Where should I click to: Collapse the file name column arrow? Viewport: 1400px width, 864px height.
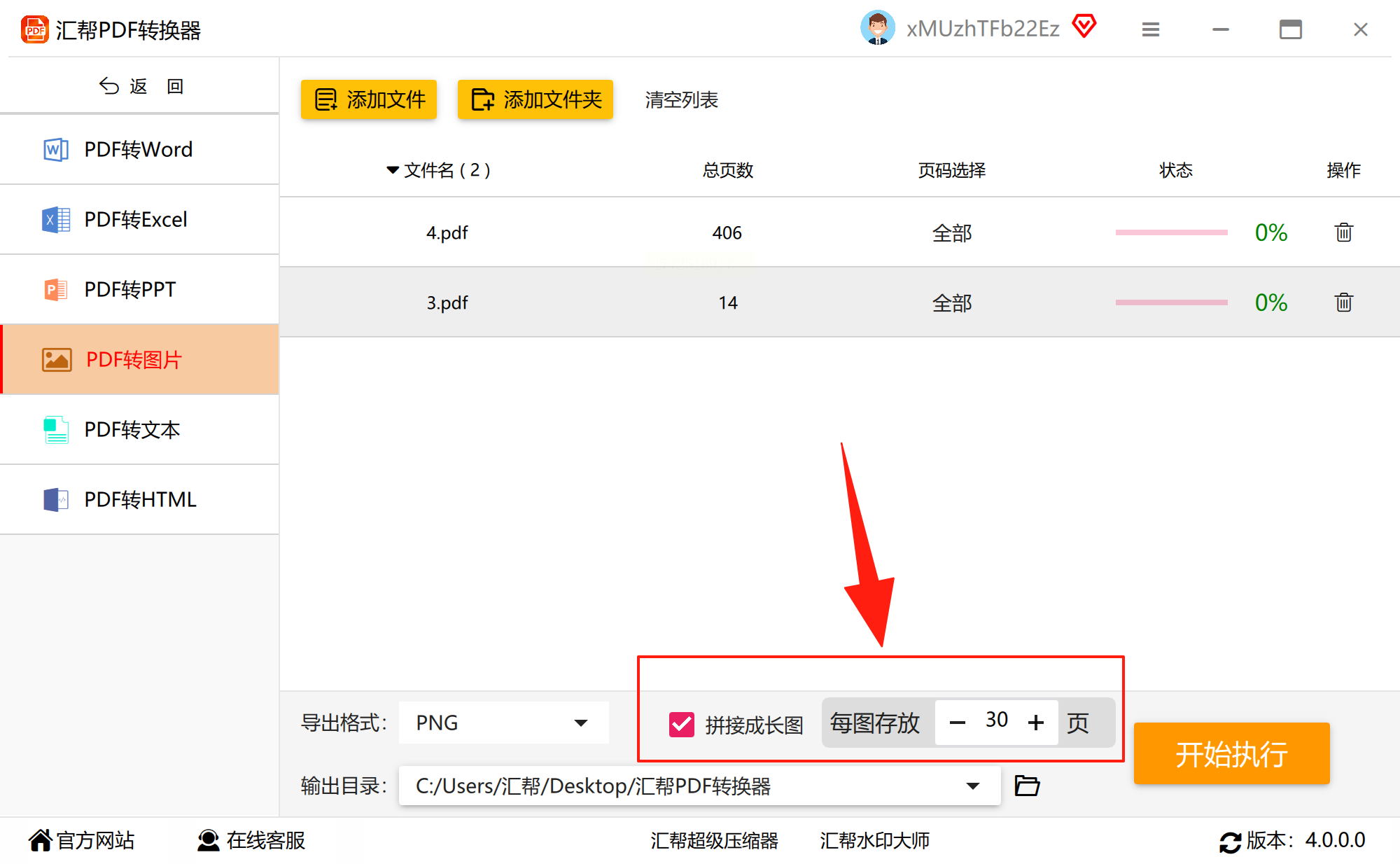(x=393, y=170)
